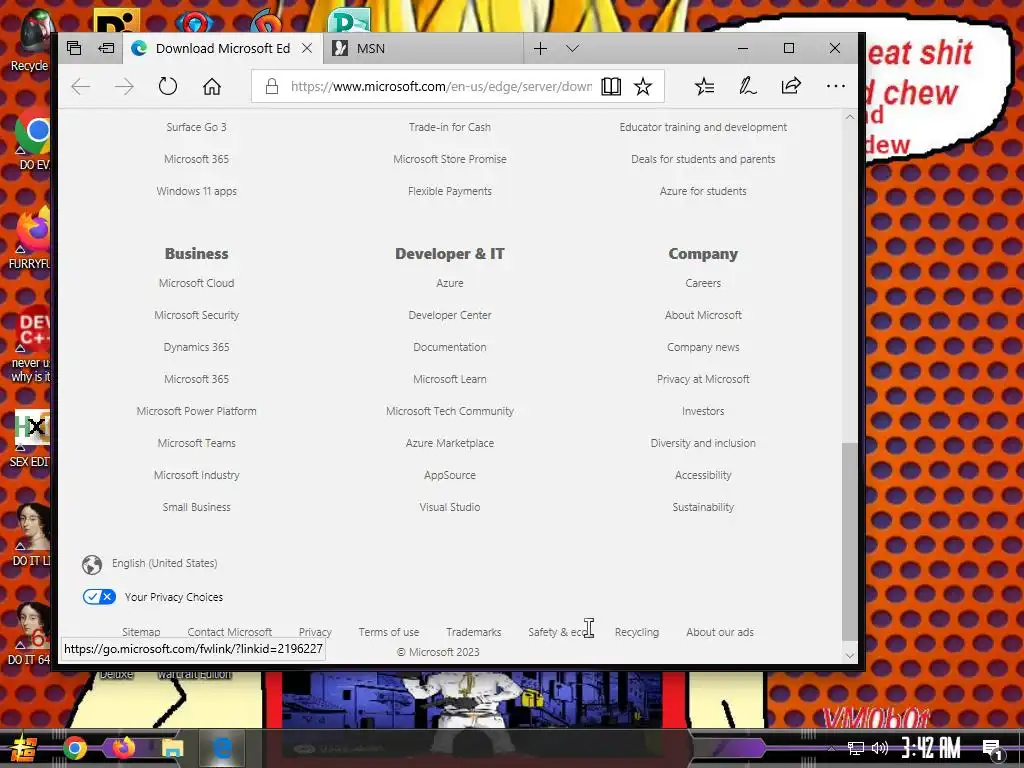Open the Windows 11 apps link
The height and width of the screenshot is (768, 1024).
(x=197, y=191)
